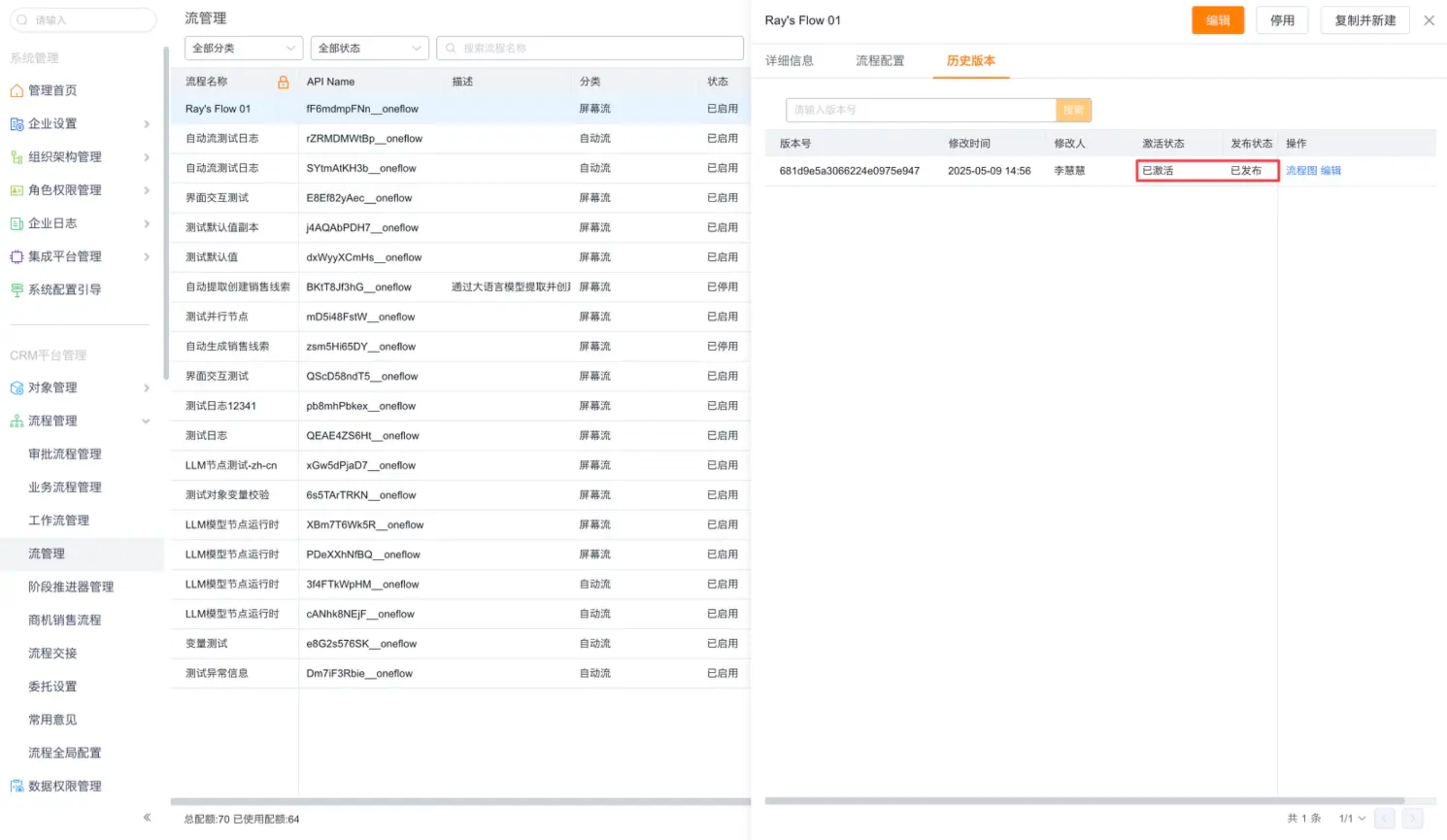Expand the 对象管理 submenu arrow

click(146, 388)
